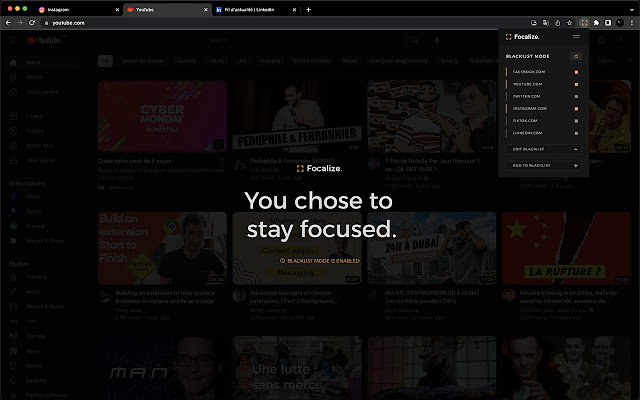Click the 'Blacklist mode is enabled' notice
640x400 pixels.
[x=320, y=261]
